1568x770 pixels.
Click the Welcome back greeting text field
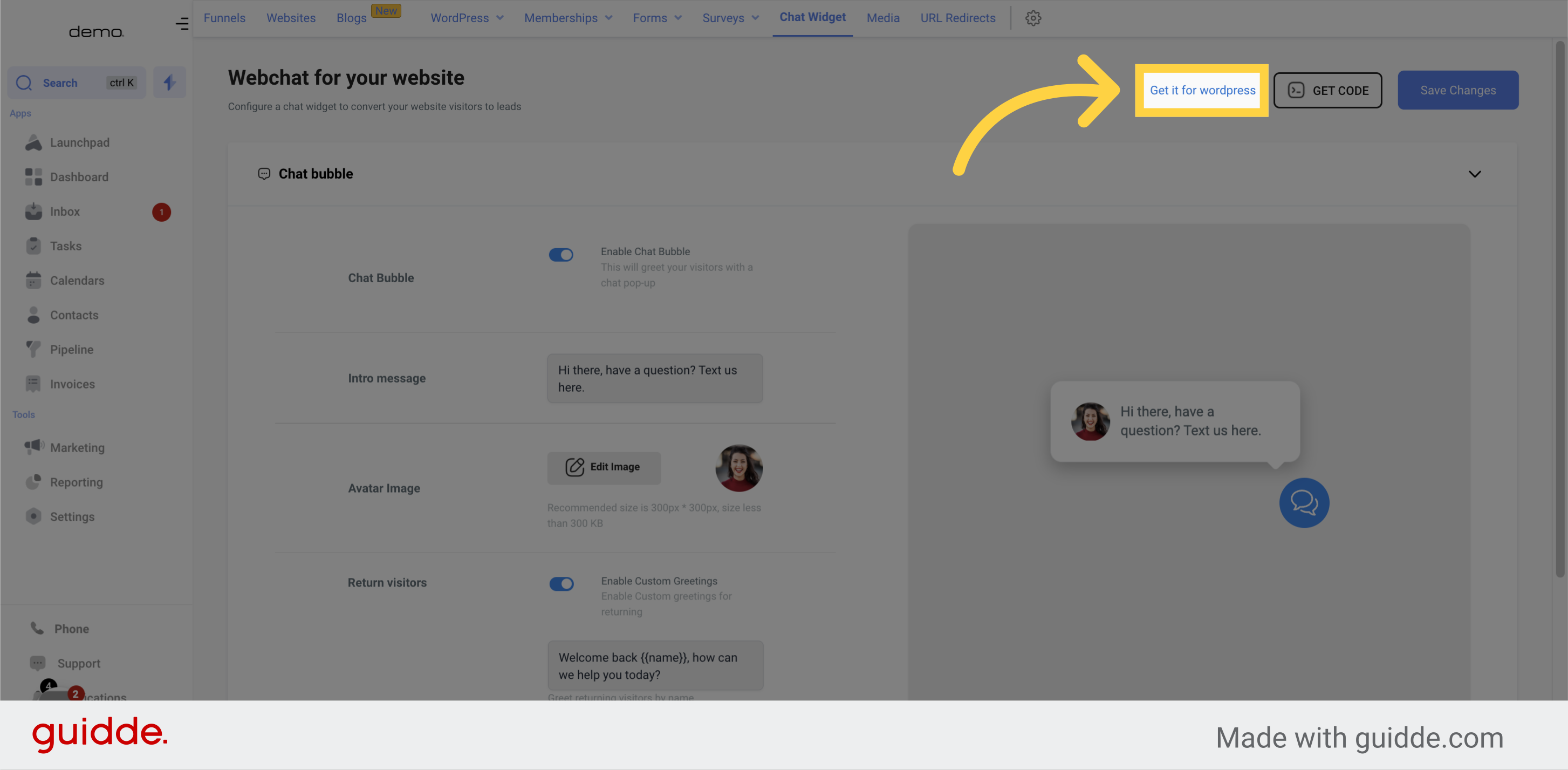click(x=655, y=665)
